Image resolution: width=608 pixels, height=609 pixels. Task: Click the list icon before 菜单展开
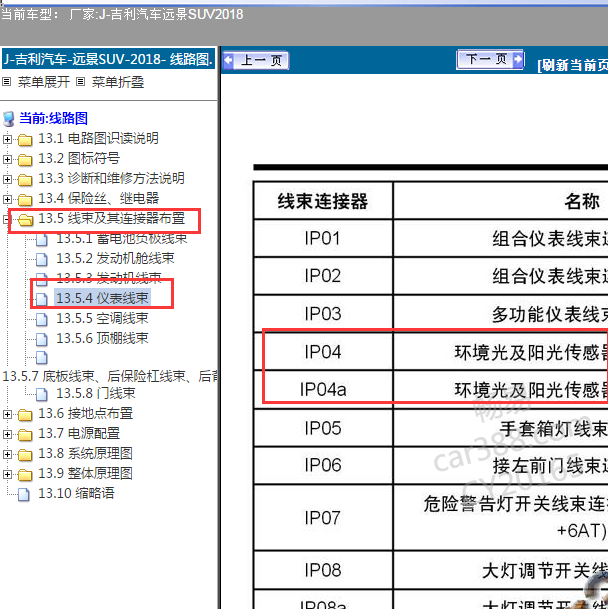click(x=7, y=82)
